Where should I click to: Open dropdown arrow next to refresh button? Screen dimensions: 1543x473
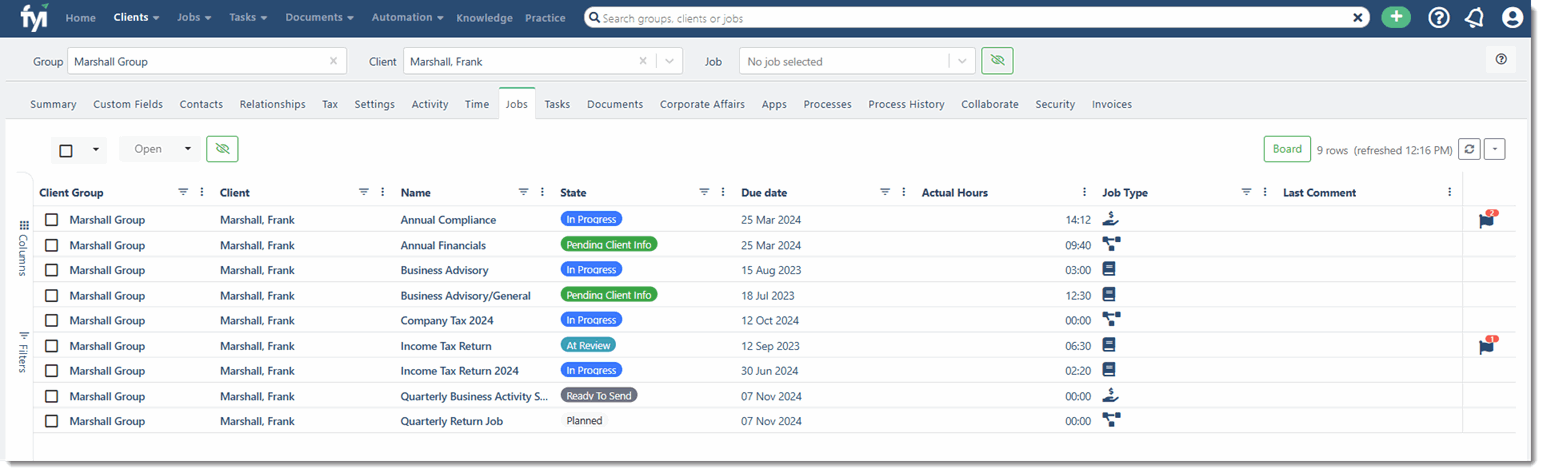[x=1494, y=149]
